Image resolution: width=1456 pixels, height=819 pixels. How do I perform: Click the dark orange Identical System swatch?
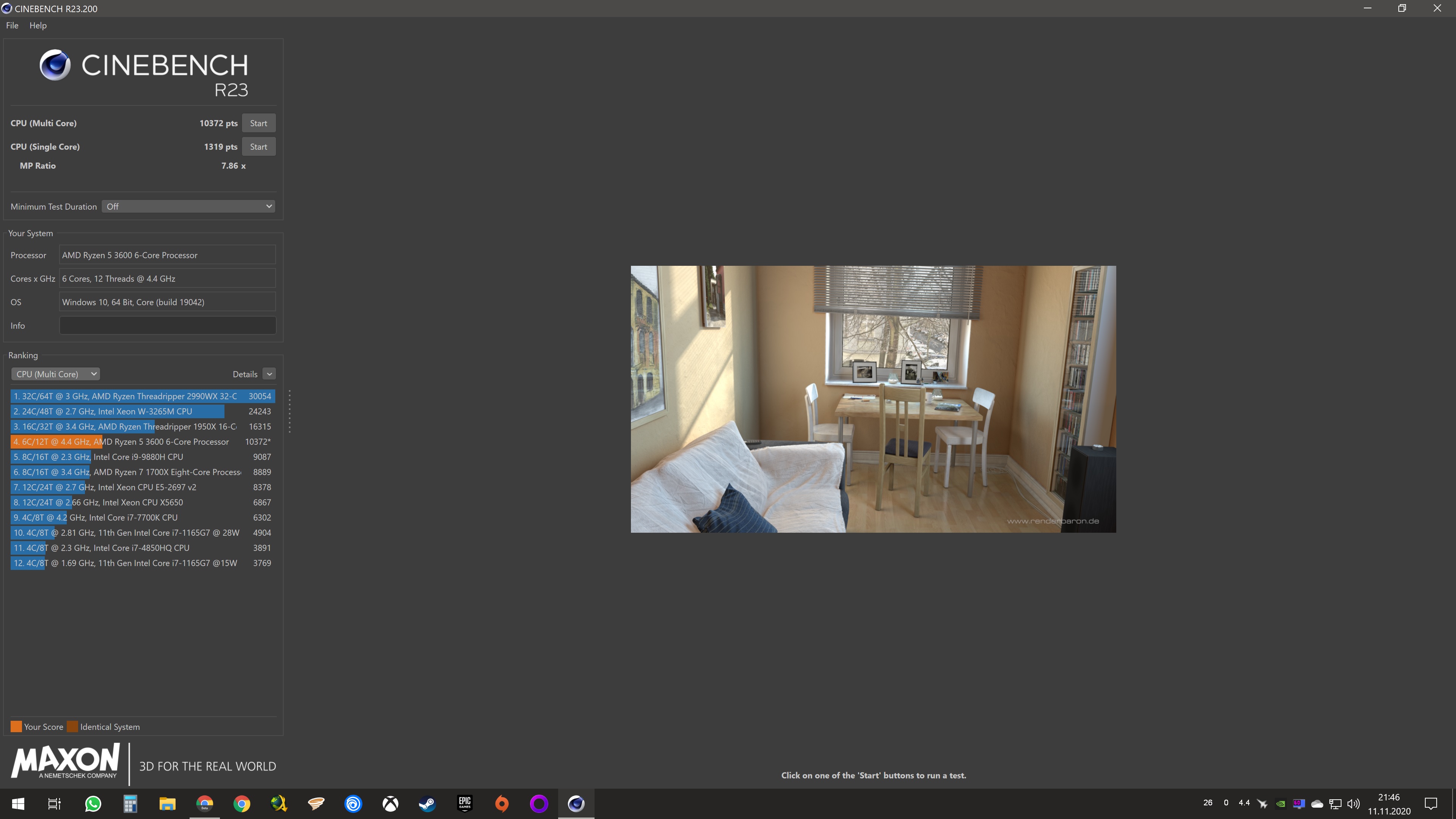click(x=72, y=727)
